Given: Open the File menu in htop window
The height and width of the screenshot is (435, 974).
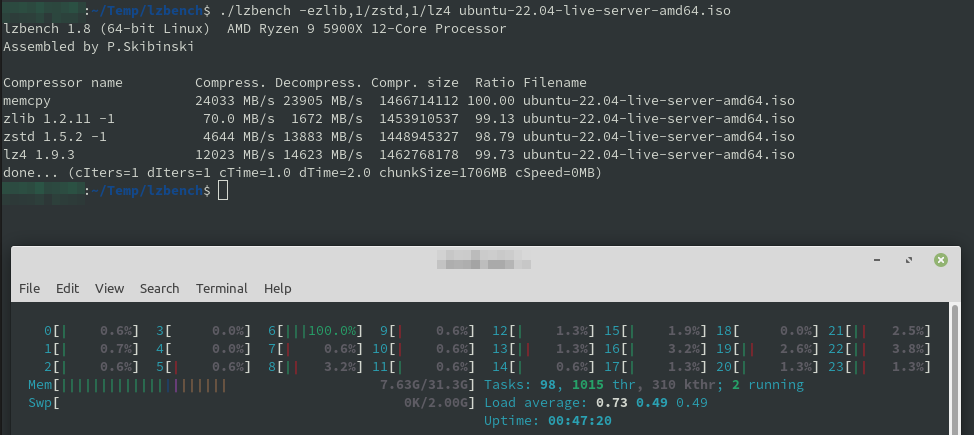Looking at the screenshot, I should (x=29, y=288).
